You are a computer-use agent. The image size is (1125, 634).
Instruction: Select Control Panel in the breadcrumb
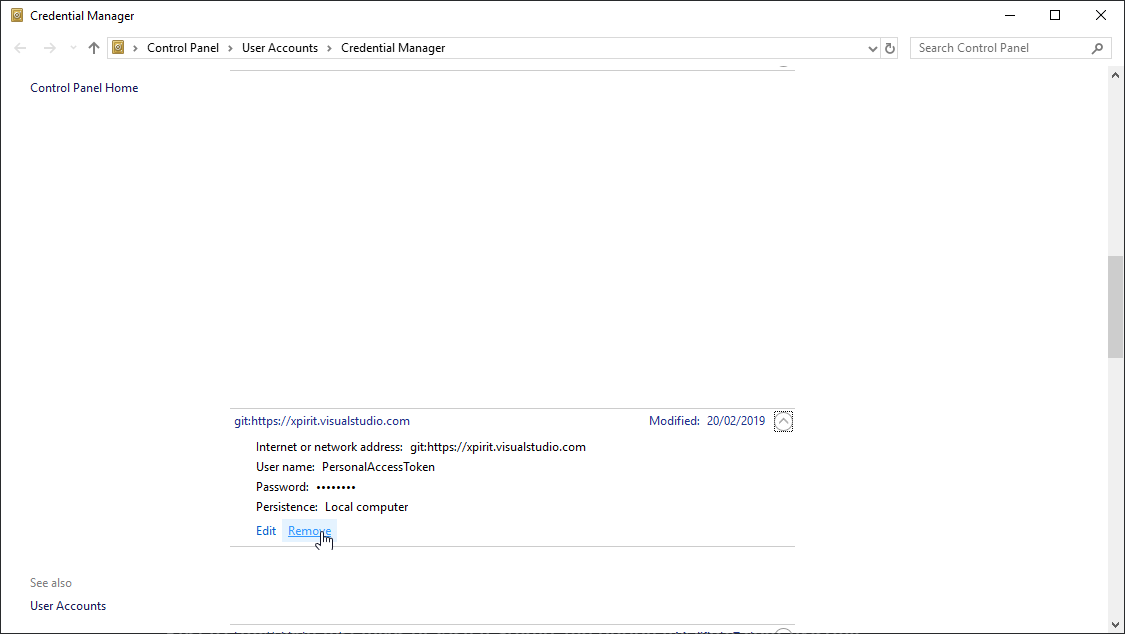(183, 48)
